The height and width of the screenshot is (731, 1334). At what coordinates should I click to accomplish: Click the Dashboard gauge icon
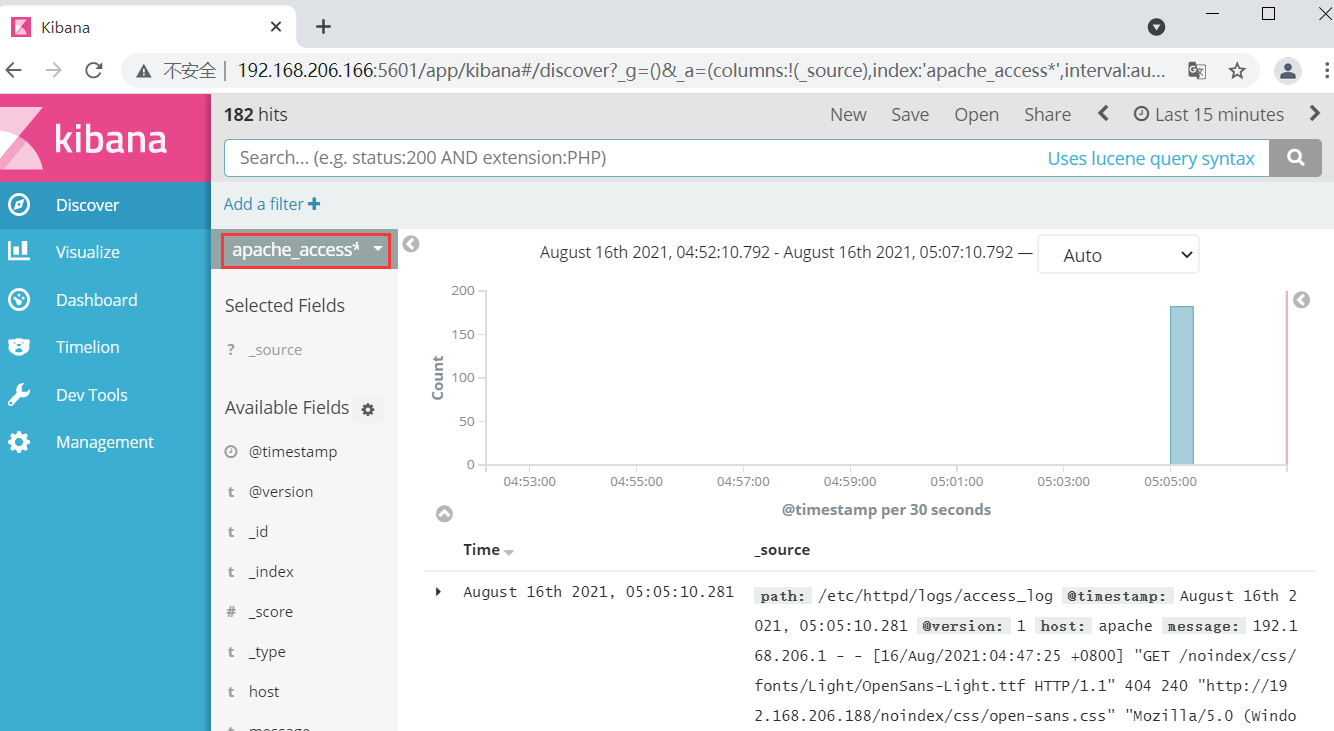pos(19,300)
